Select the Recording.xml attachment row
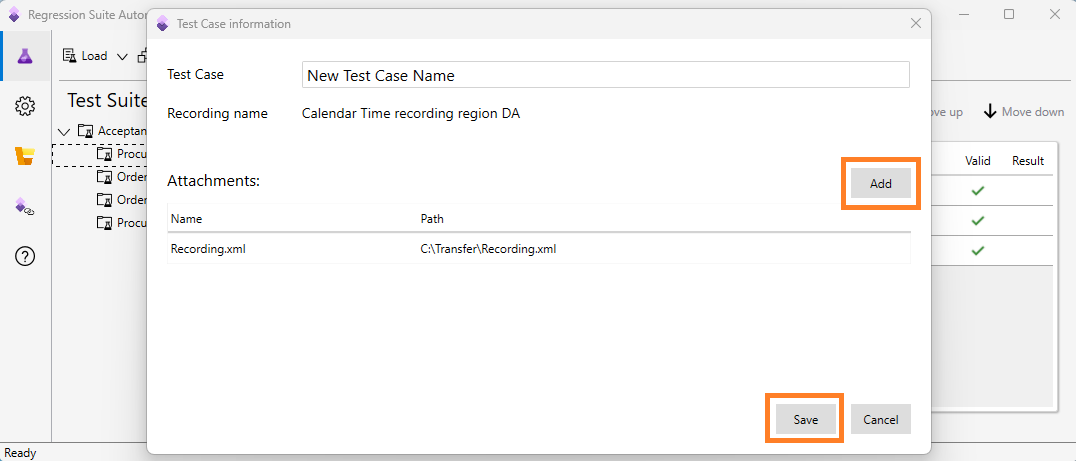Screen dimensions: 1076x461 tap(538, 249)
